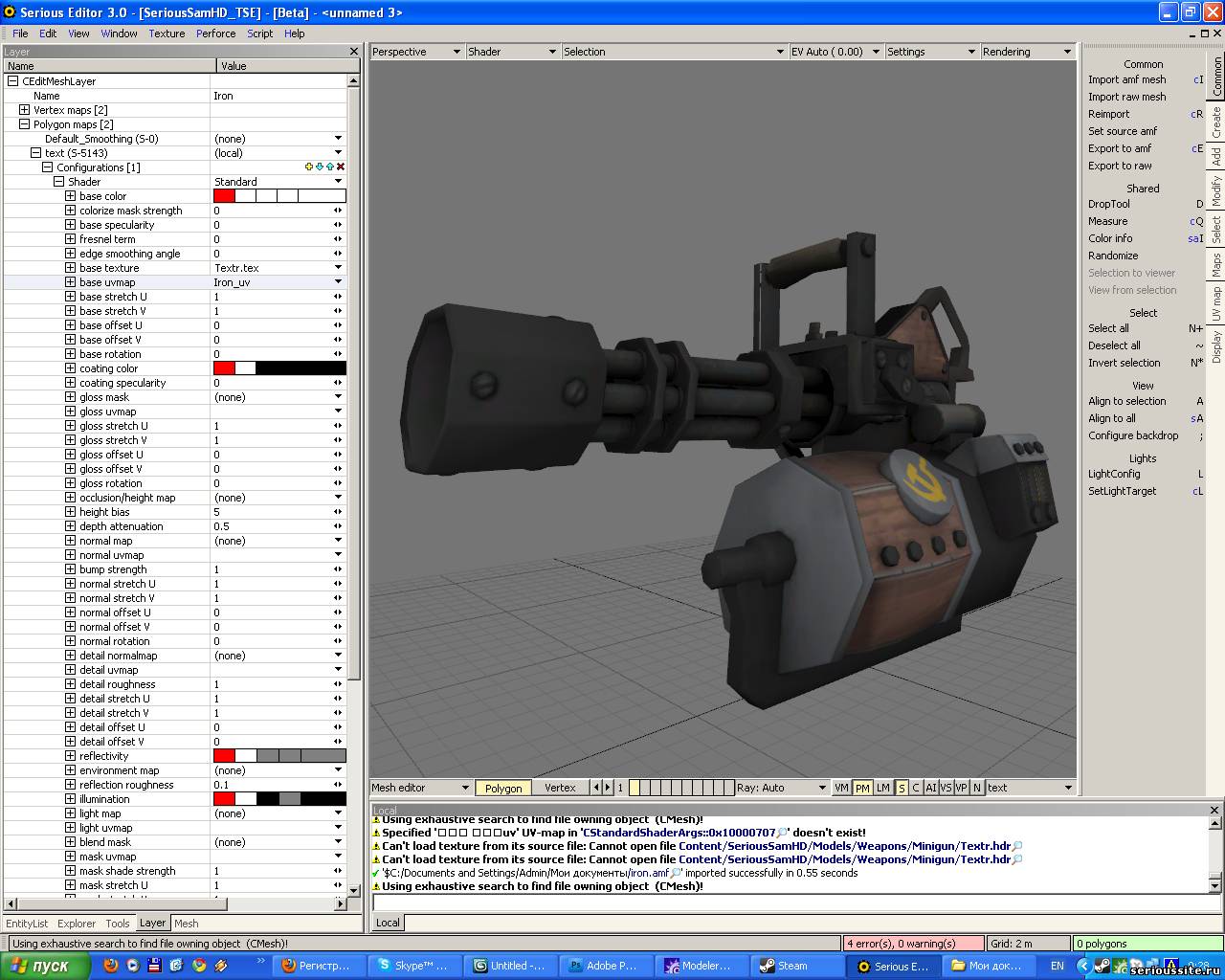Select Vertex editing mode
This screenshot has width=1225, height=980.
561,788
